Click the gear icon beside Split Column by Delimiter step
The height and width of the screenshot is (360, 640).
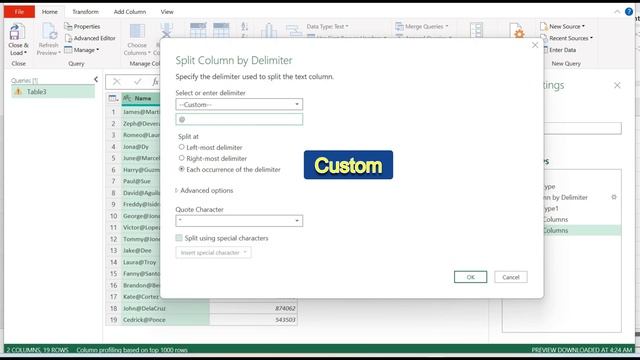pos(613,197)
